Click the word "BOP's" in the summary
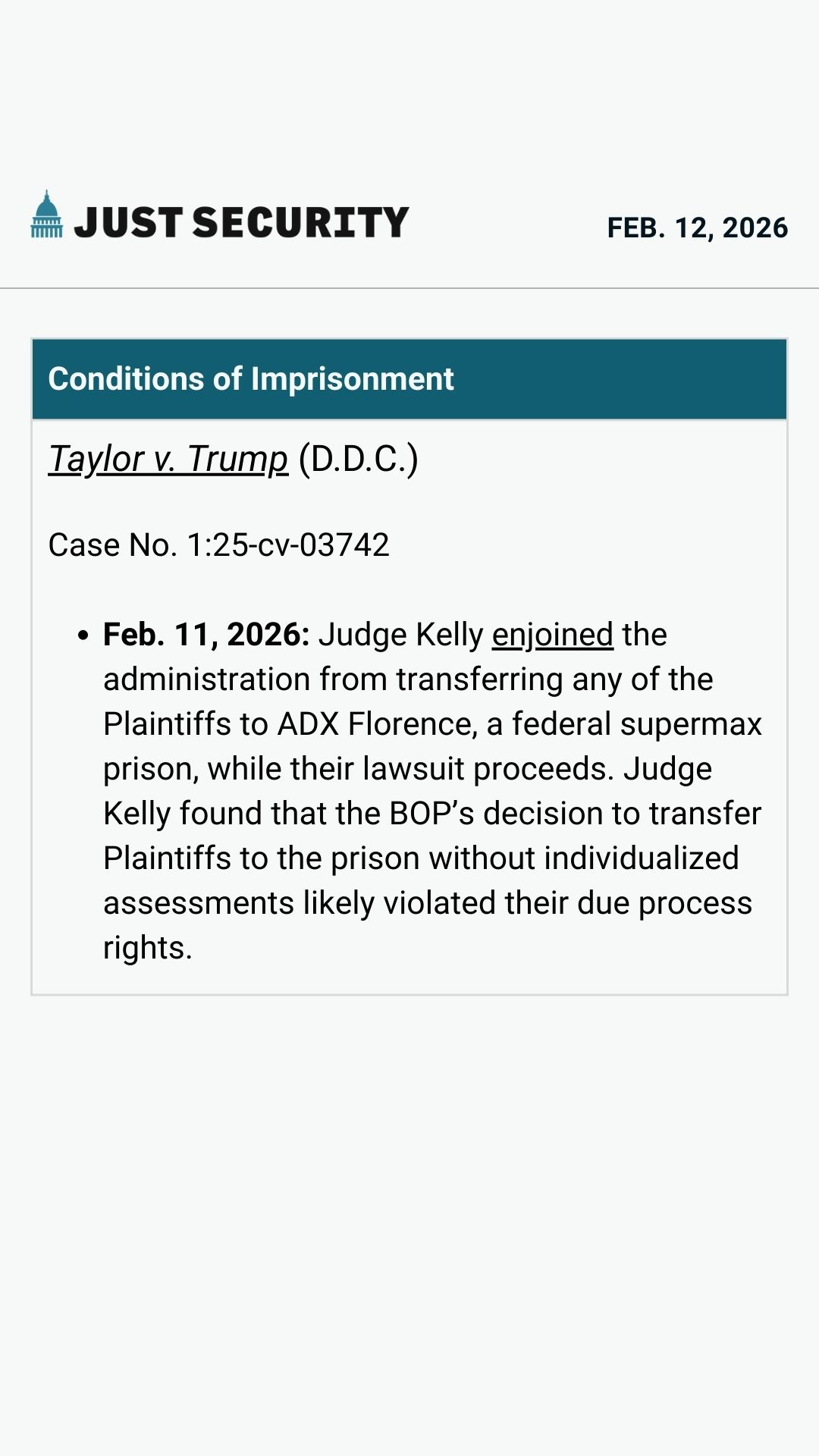The width and height of the screenshot is (819, 1456). tap(431, 814)
